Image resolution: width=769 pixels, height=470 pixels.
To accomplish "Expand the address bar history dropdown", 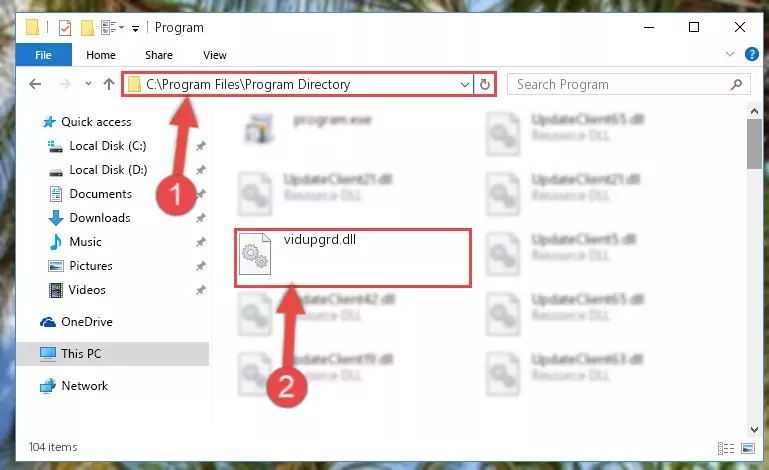I will click(464, 84).
